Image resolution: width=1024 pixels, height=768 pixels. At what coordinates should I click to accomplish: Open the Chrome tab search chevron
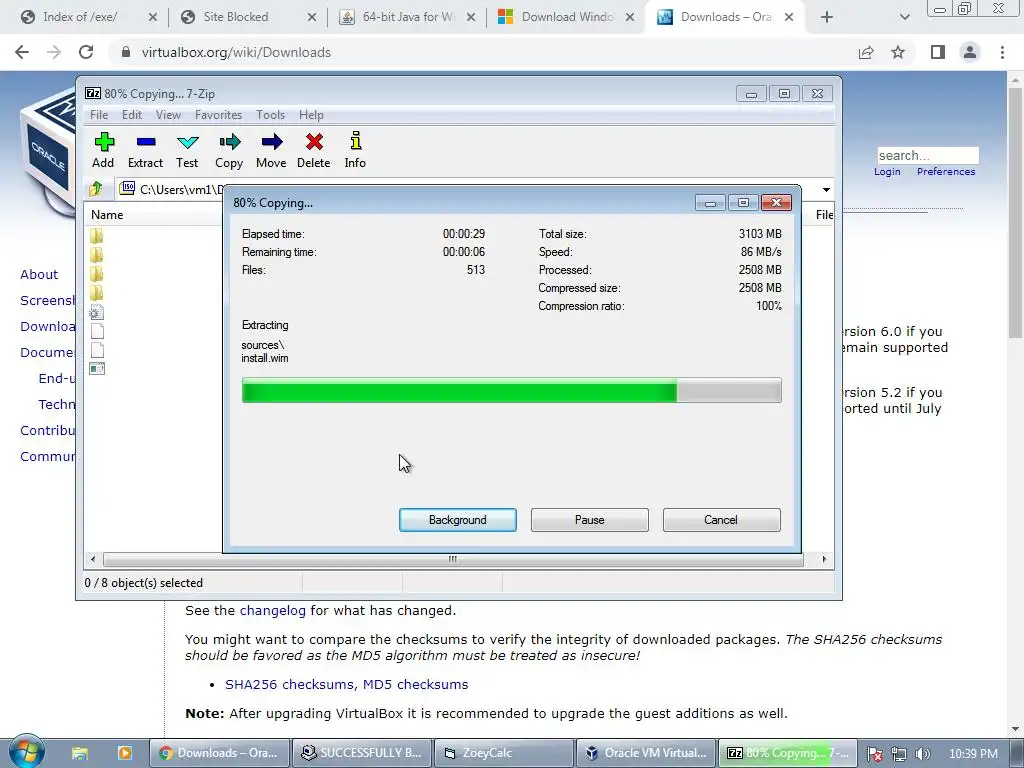coord(904,17)
